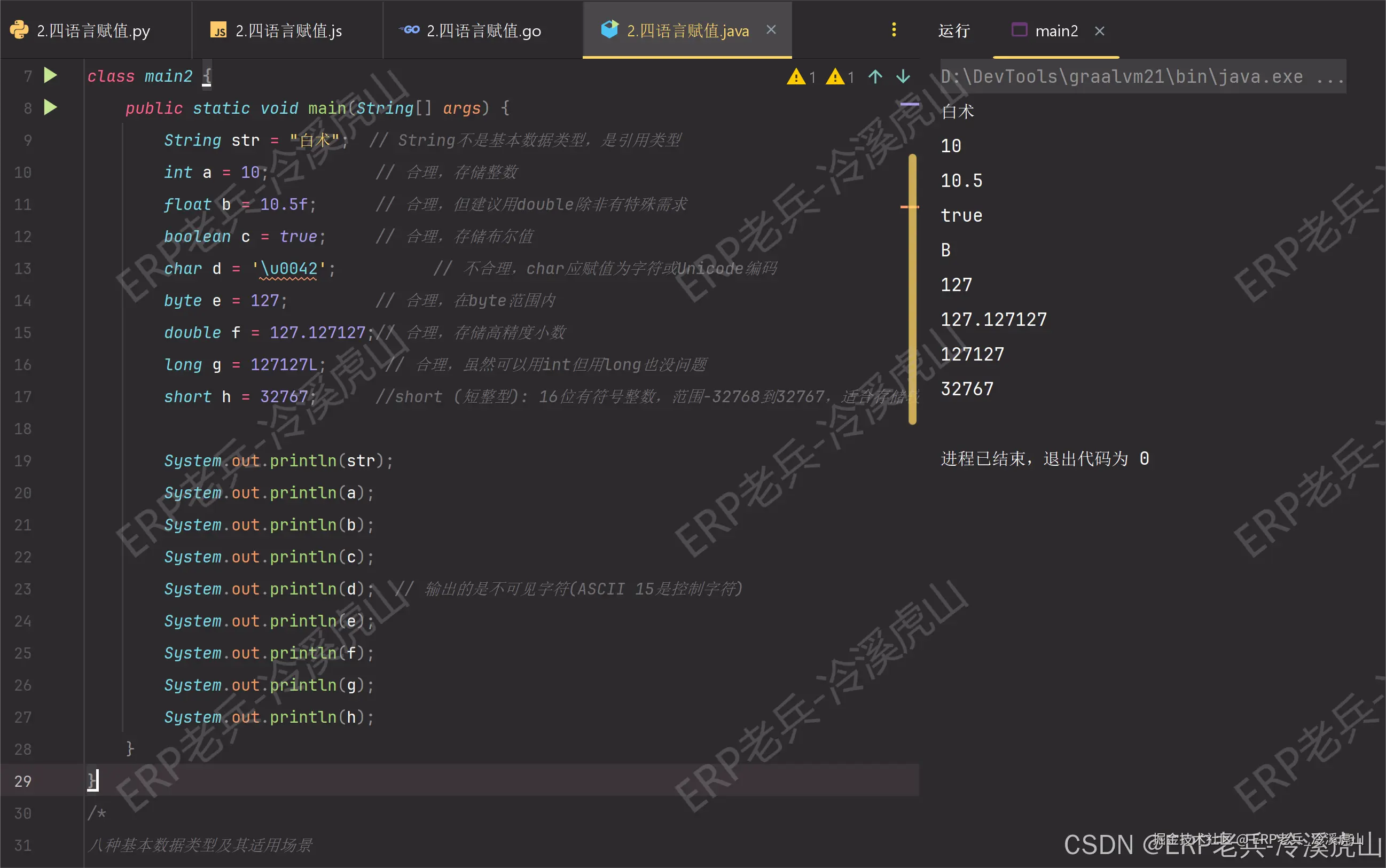Select the main2 run output tab

click(1058, 30)
